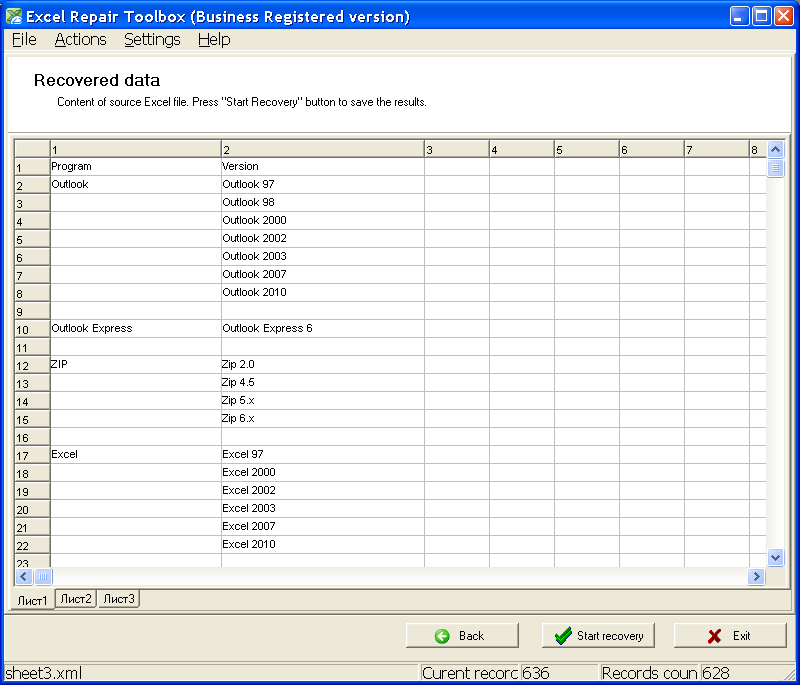Click the Start recovery button
This screenshot has height=685, width=800.
[x=598, y=636]
